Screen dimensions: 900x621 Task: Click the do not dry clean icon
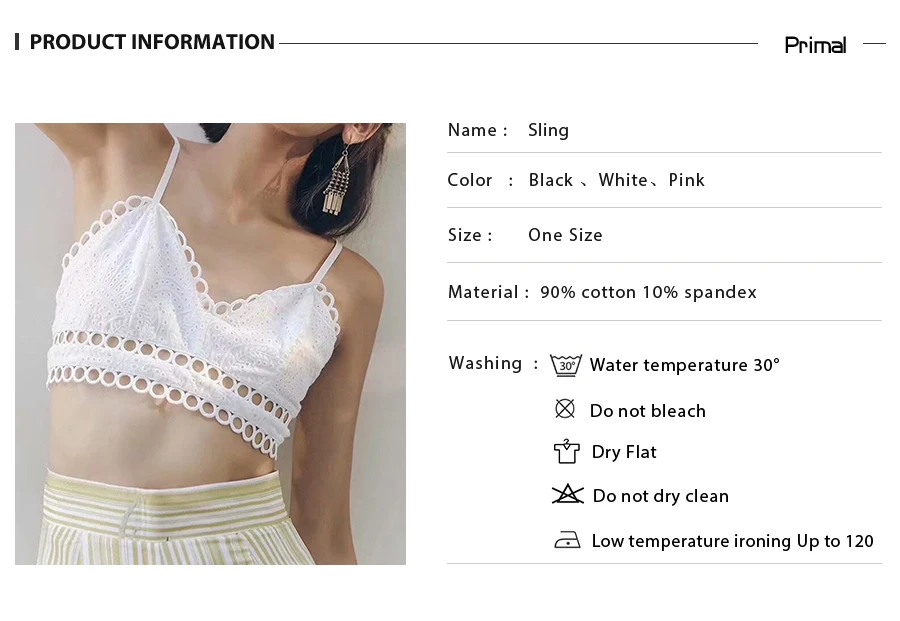coord(567,494)
